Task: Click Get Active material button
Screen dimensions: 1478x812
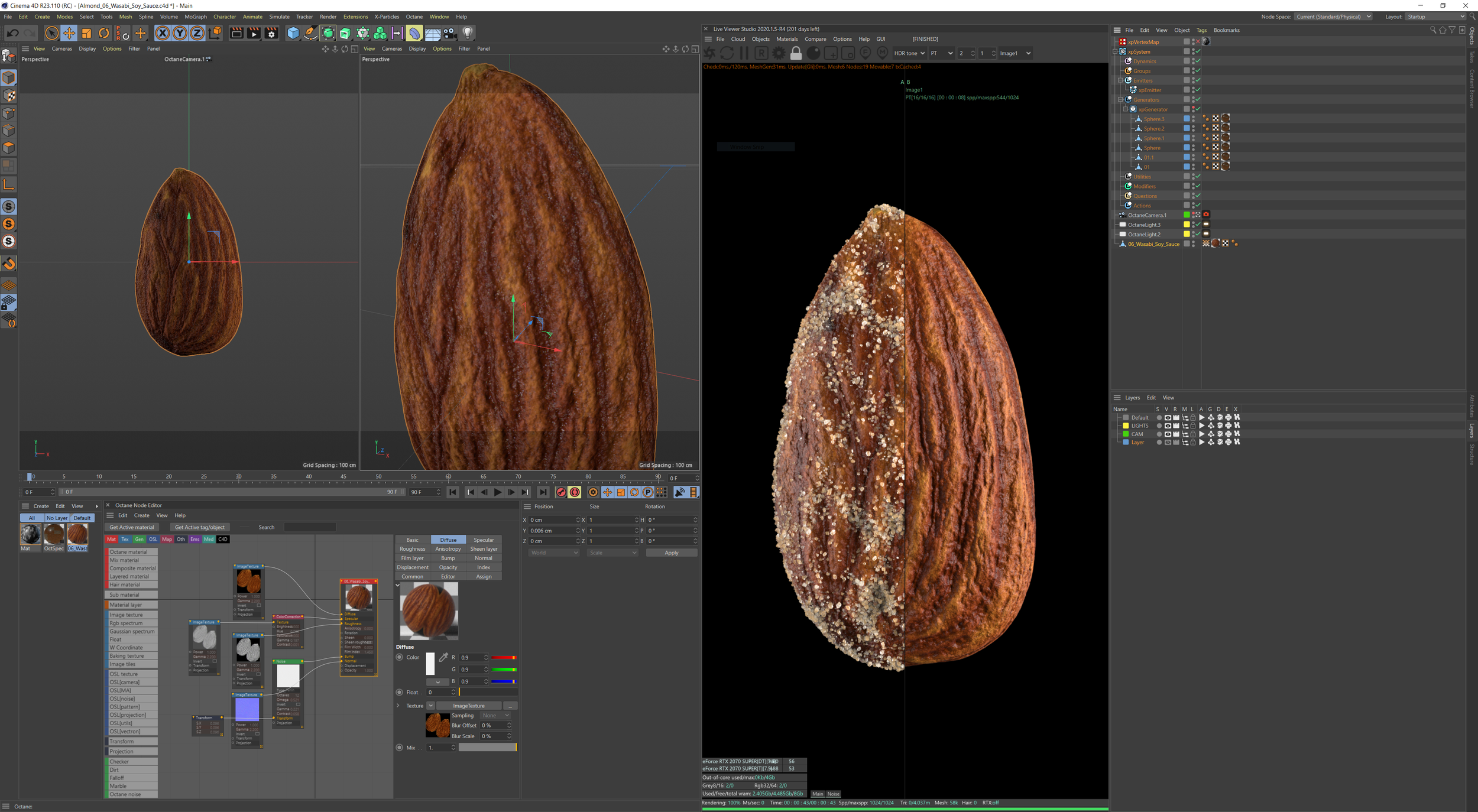Action: tap(132, 527)
